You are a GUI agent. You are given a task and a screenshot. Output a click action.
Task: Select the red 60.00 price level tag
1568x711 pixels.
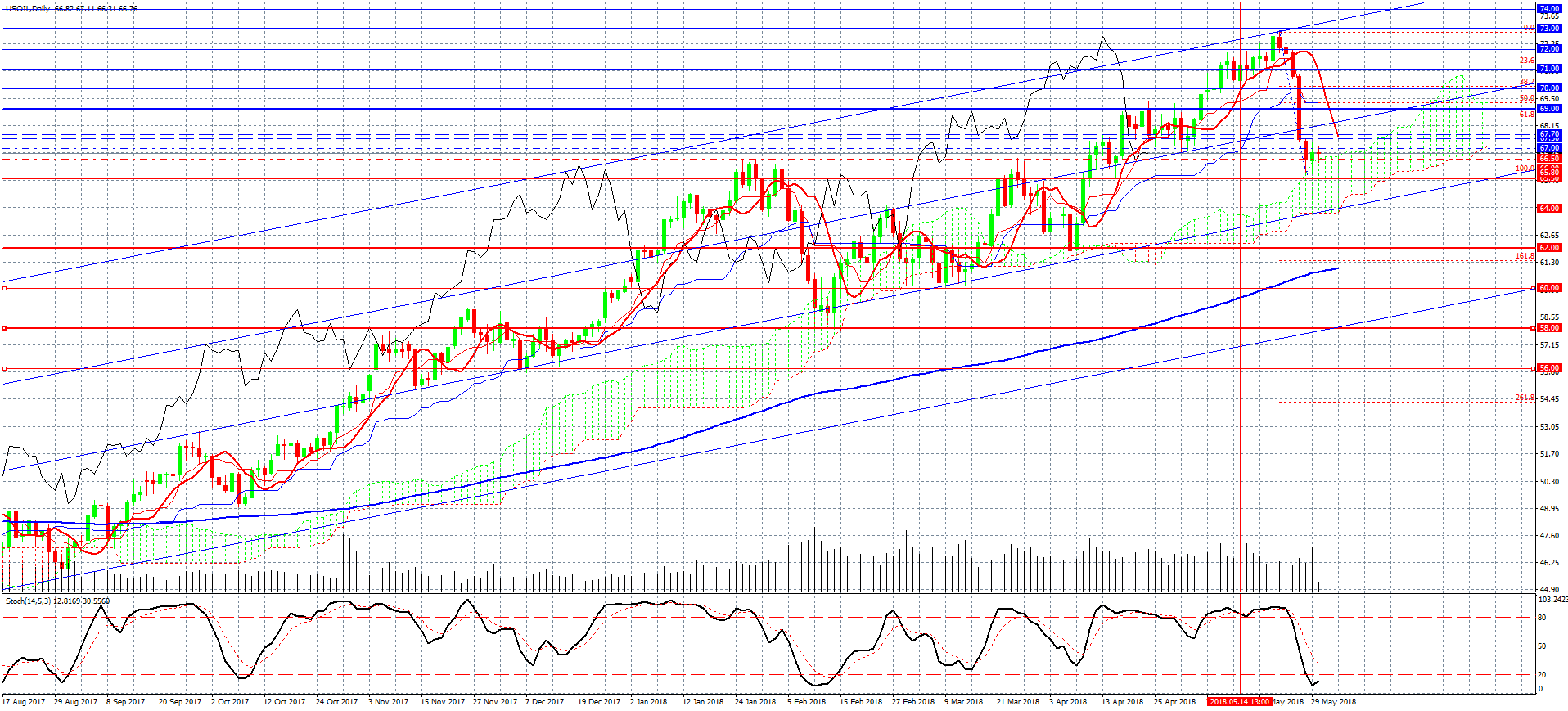(x=1549, y=288)
